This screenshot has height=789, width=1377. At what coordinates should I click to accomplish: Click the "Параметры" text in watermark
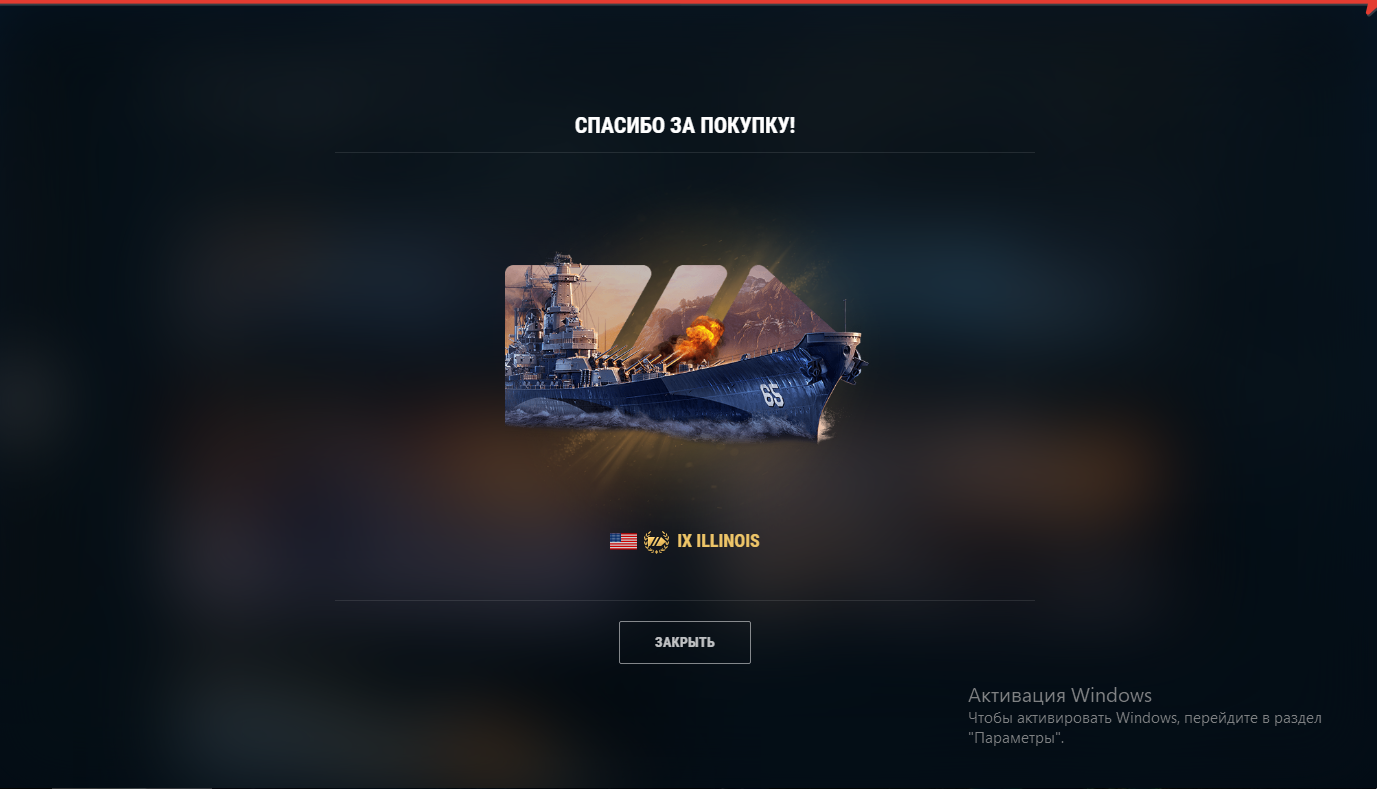pos(1015,738)
